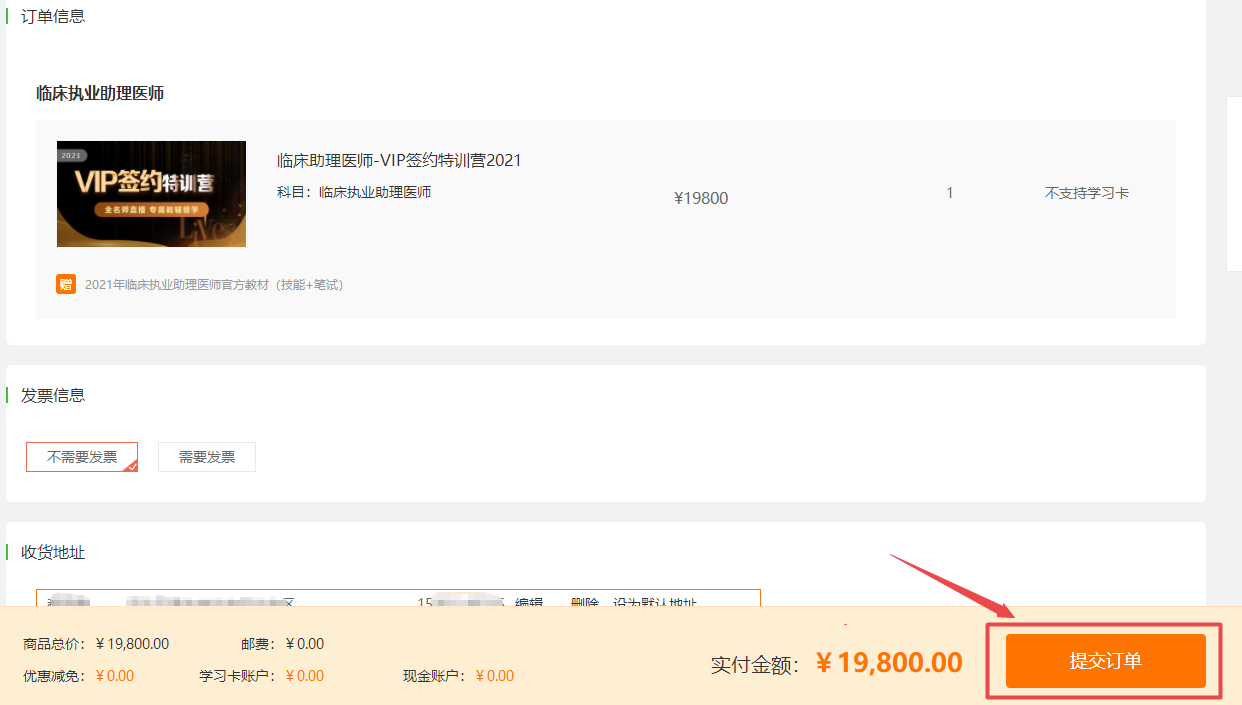Image resolution: width=1242 pixels, height=705 pixels.
Task: Click the orange 提交订单 submit button
Action: pos(1105,661)
